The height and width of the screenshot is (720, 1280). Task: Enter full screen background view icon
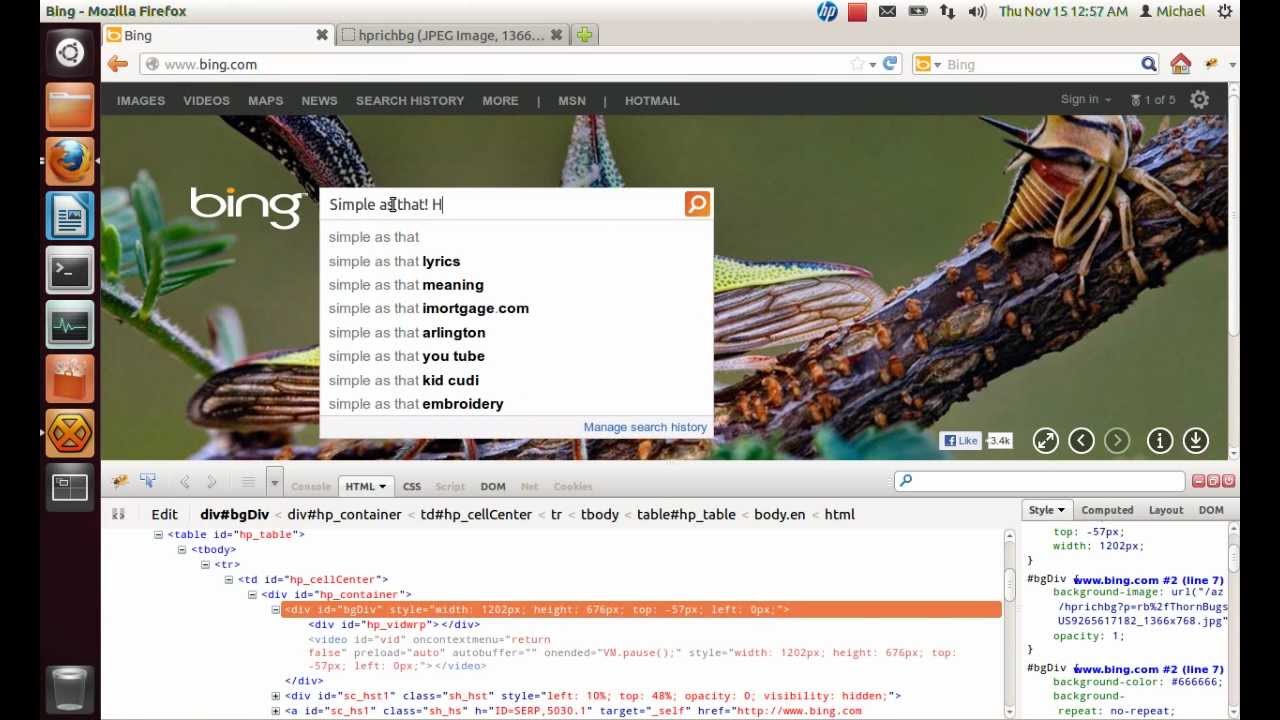pyautogui.click(x=1045, y=440)
